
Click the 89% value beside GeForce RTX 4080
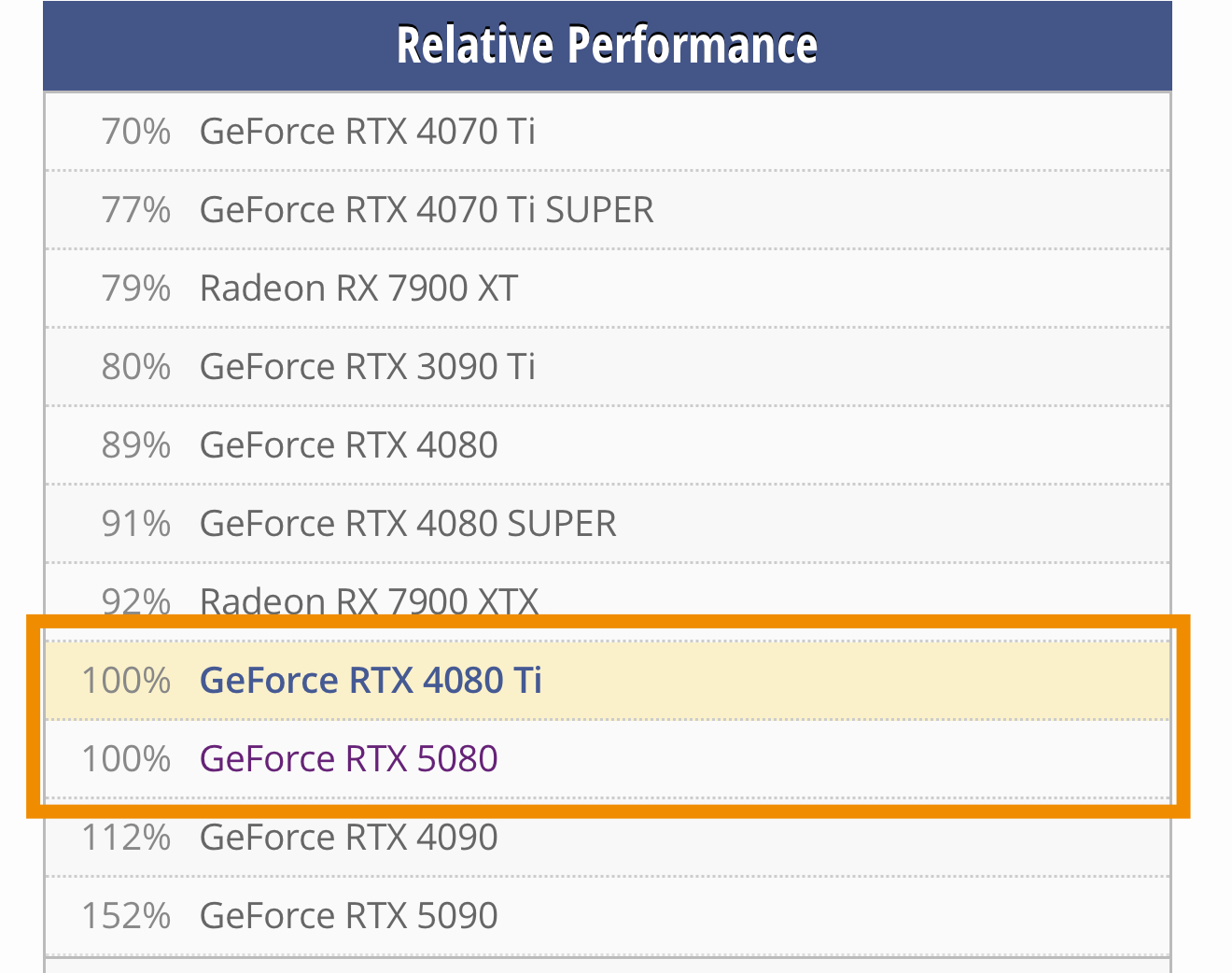(x=136, y=445)
